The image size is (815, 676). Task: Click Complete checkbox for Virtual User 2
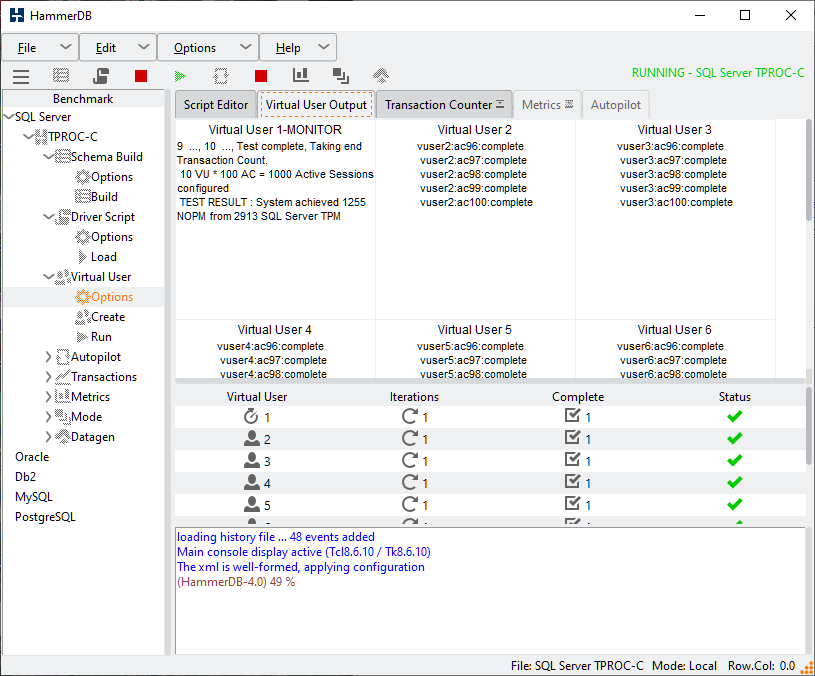pos(572,439)
